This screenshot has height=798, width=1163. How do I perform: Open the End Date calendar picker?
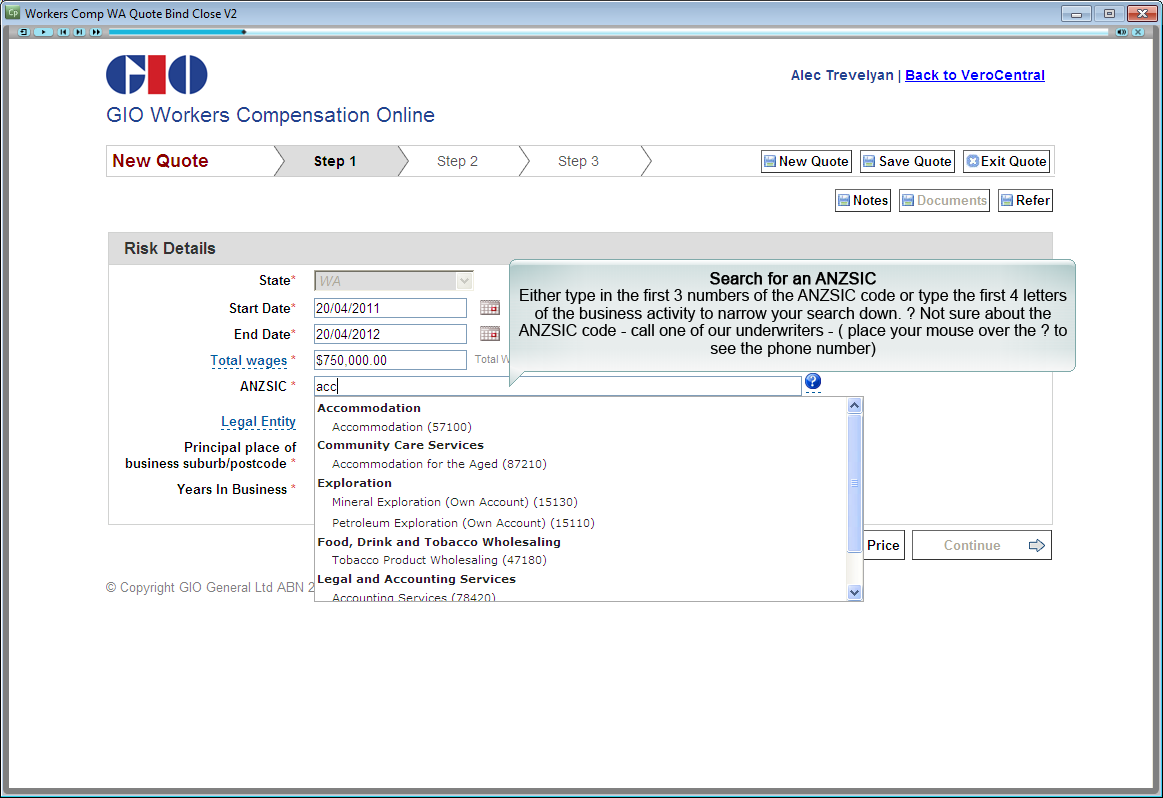pyautogui.click(x=490, y=334)
